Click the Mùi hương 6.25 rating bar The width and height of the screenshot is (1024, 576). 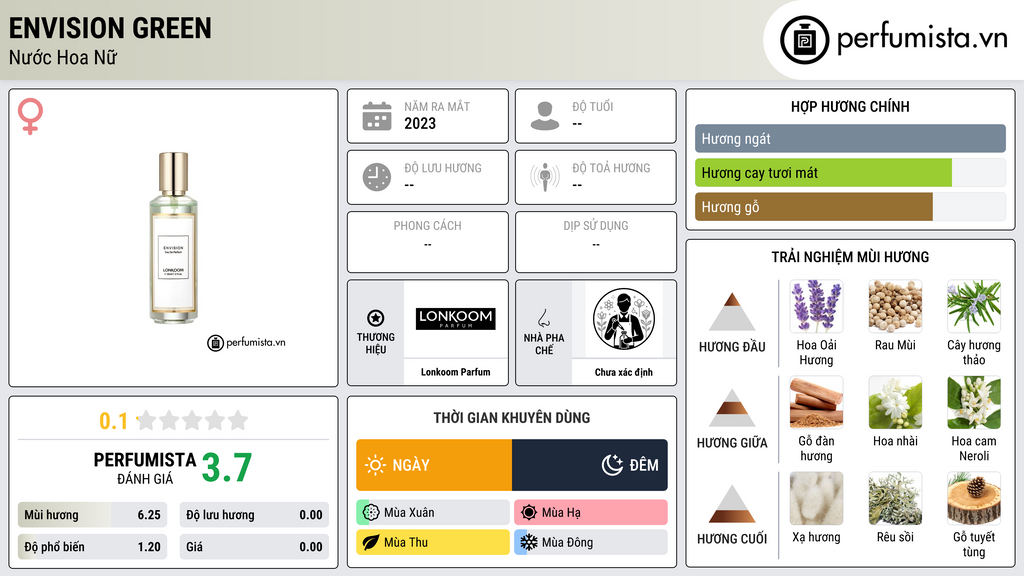[x=92, y=515]
